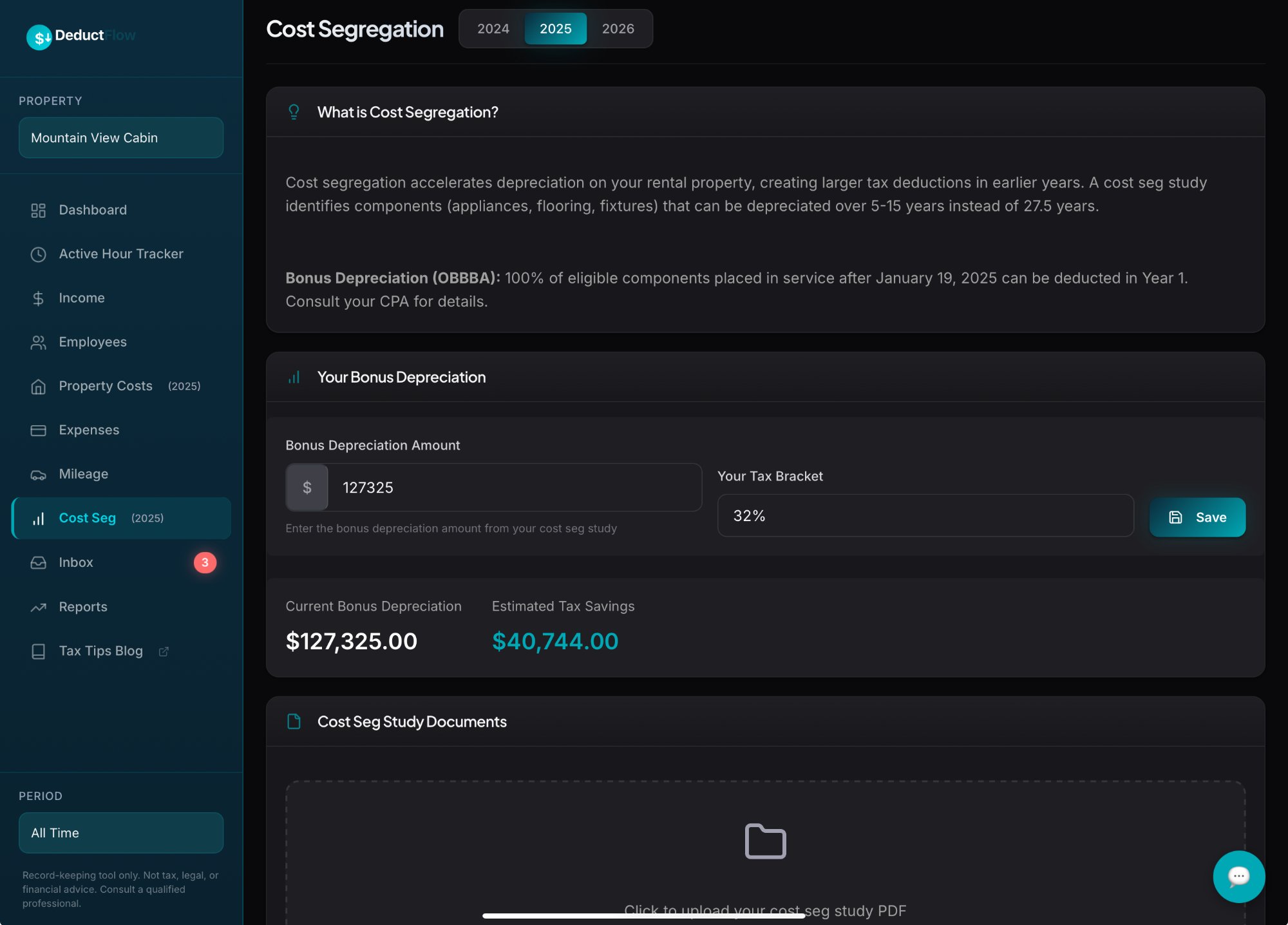Viewport: 1288px width, 925px height.
Task: Open Employees via the people icon
Action: click(38, 341)
